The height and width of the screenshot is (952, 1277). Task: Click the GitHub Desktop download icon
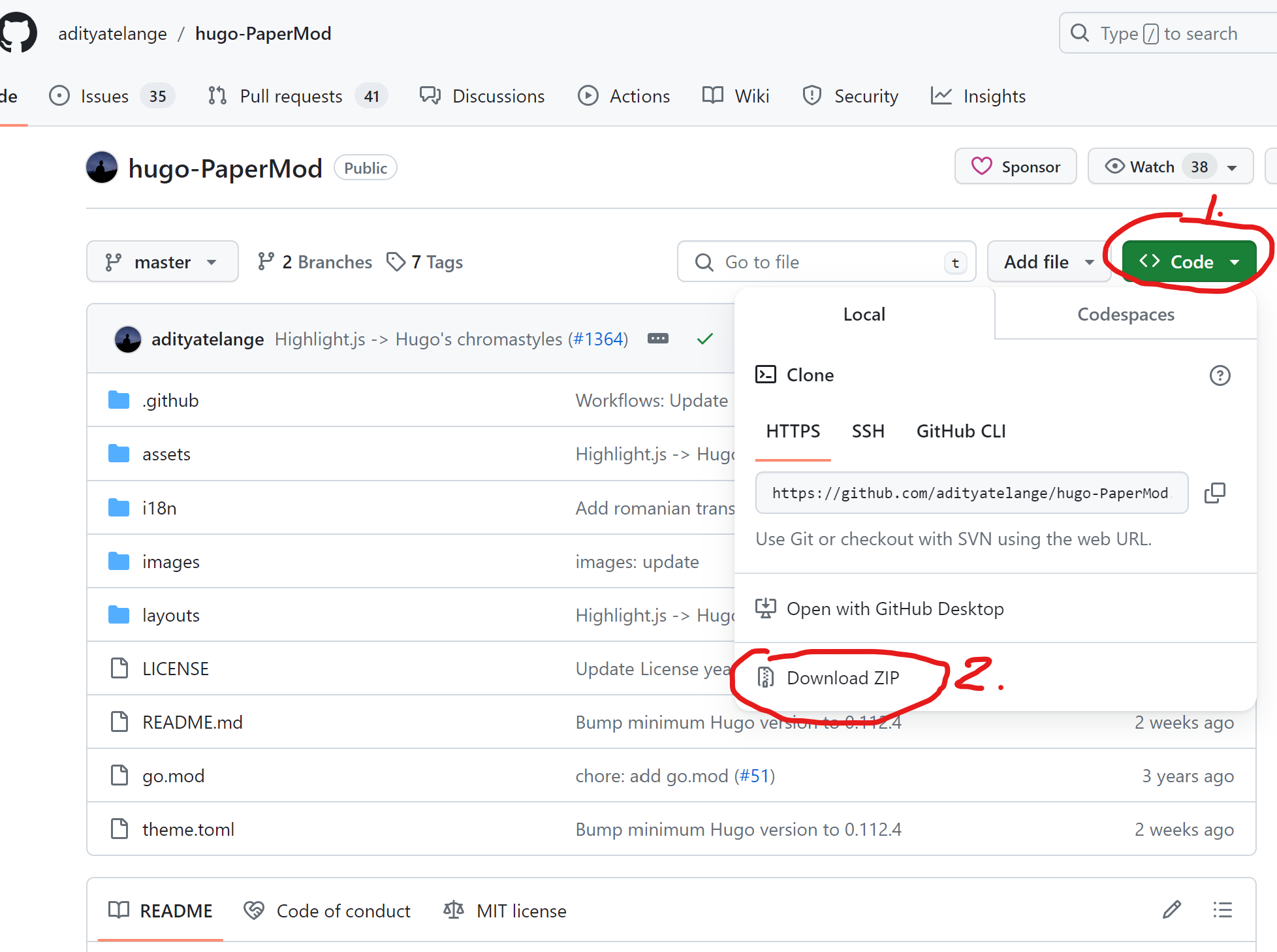pos(765,609)
